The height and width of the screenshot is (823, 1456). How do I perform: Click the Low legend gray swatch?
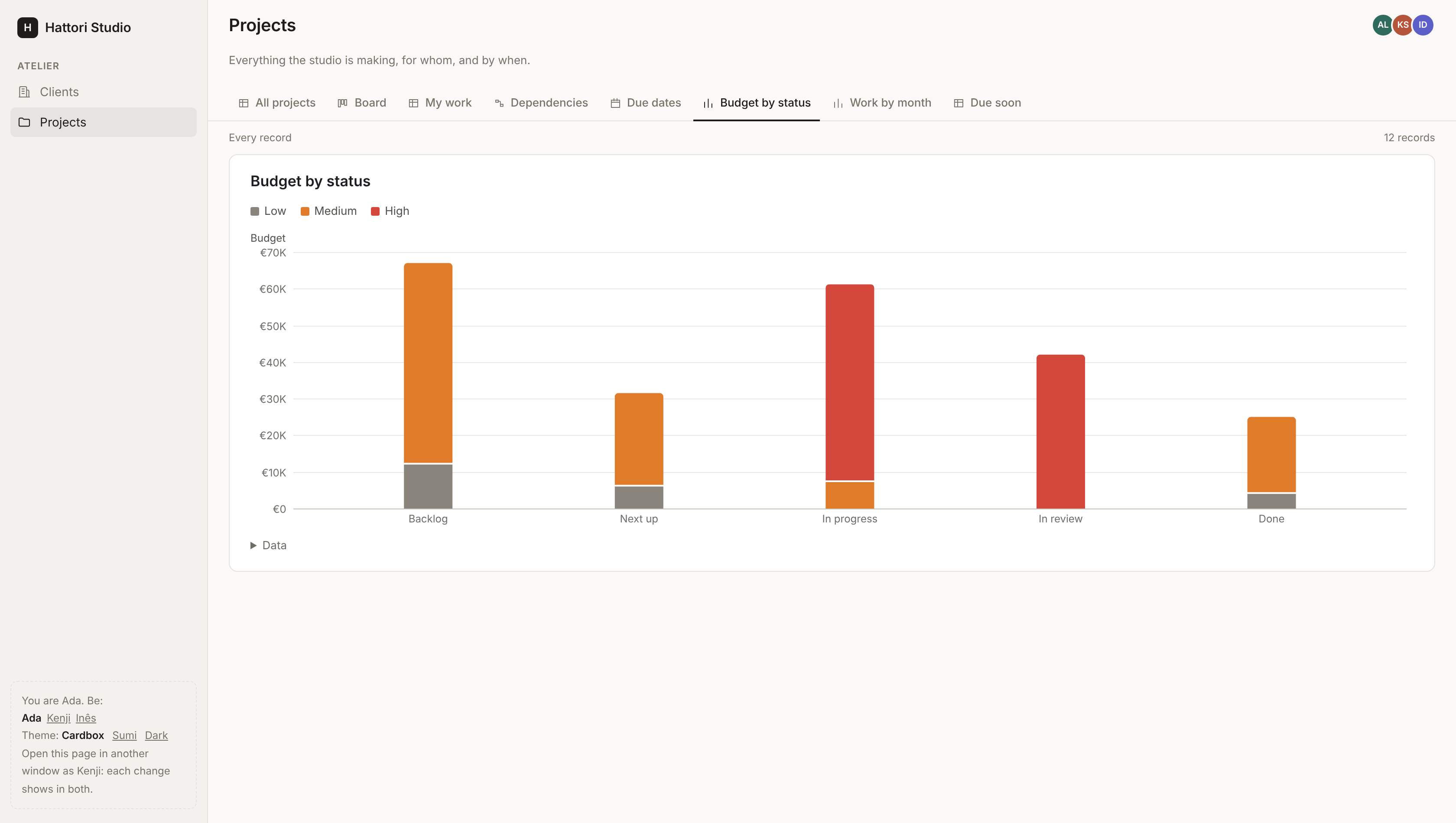tap(254, 211)
